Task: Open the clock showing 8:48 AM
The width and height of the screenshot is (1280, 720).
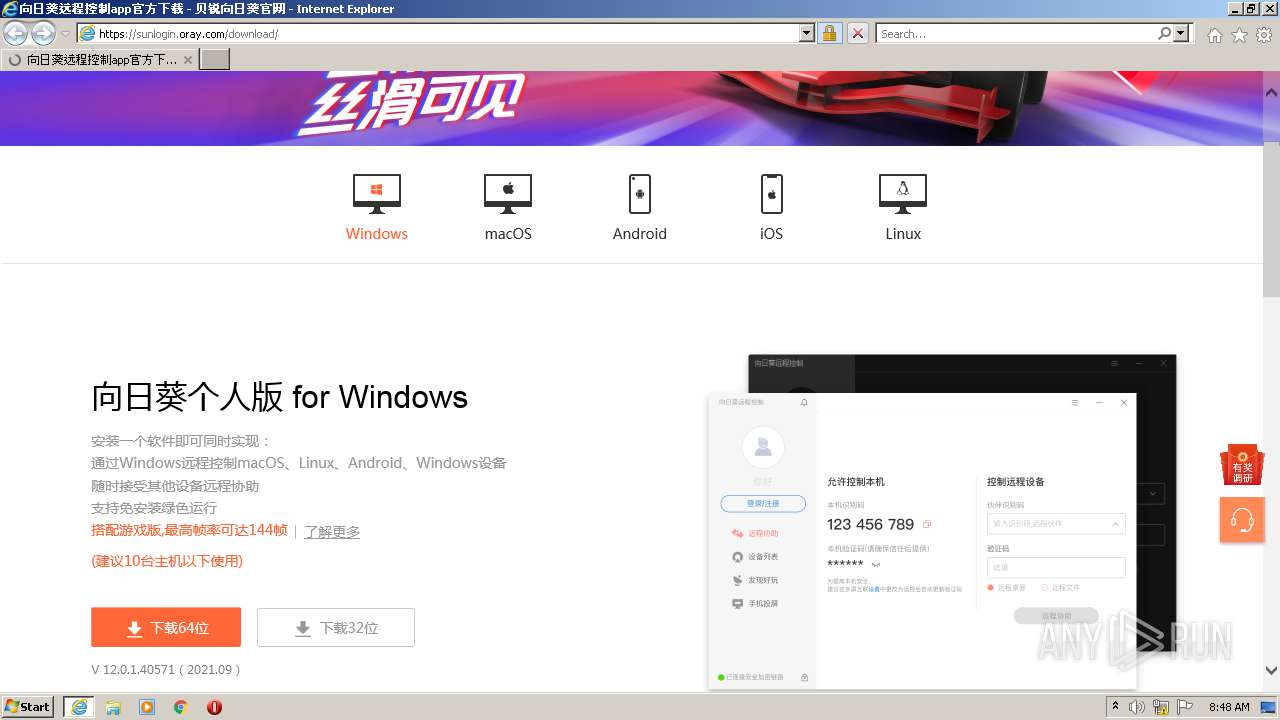Action: pyautogui.click(x=1229, y=707)
